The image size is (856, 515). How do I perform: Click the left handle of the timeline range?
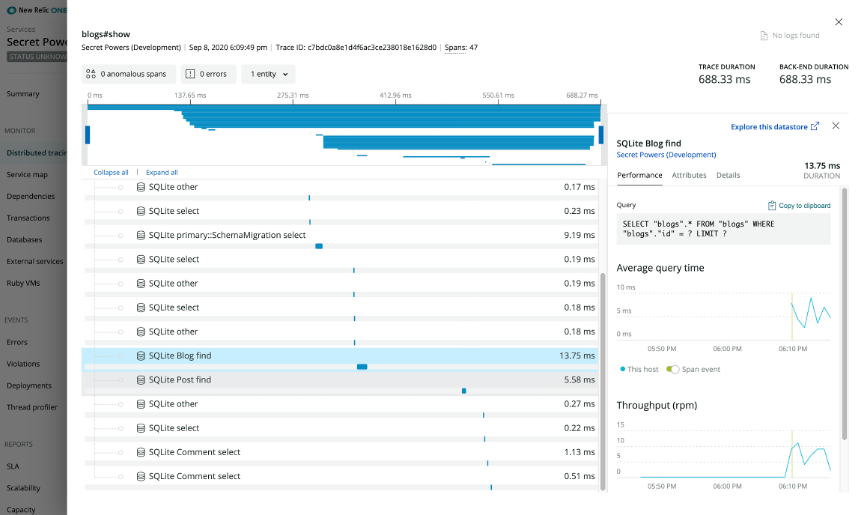(x=87, y=134)
